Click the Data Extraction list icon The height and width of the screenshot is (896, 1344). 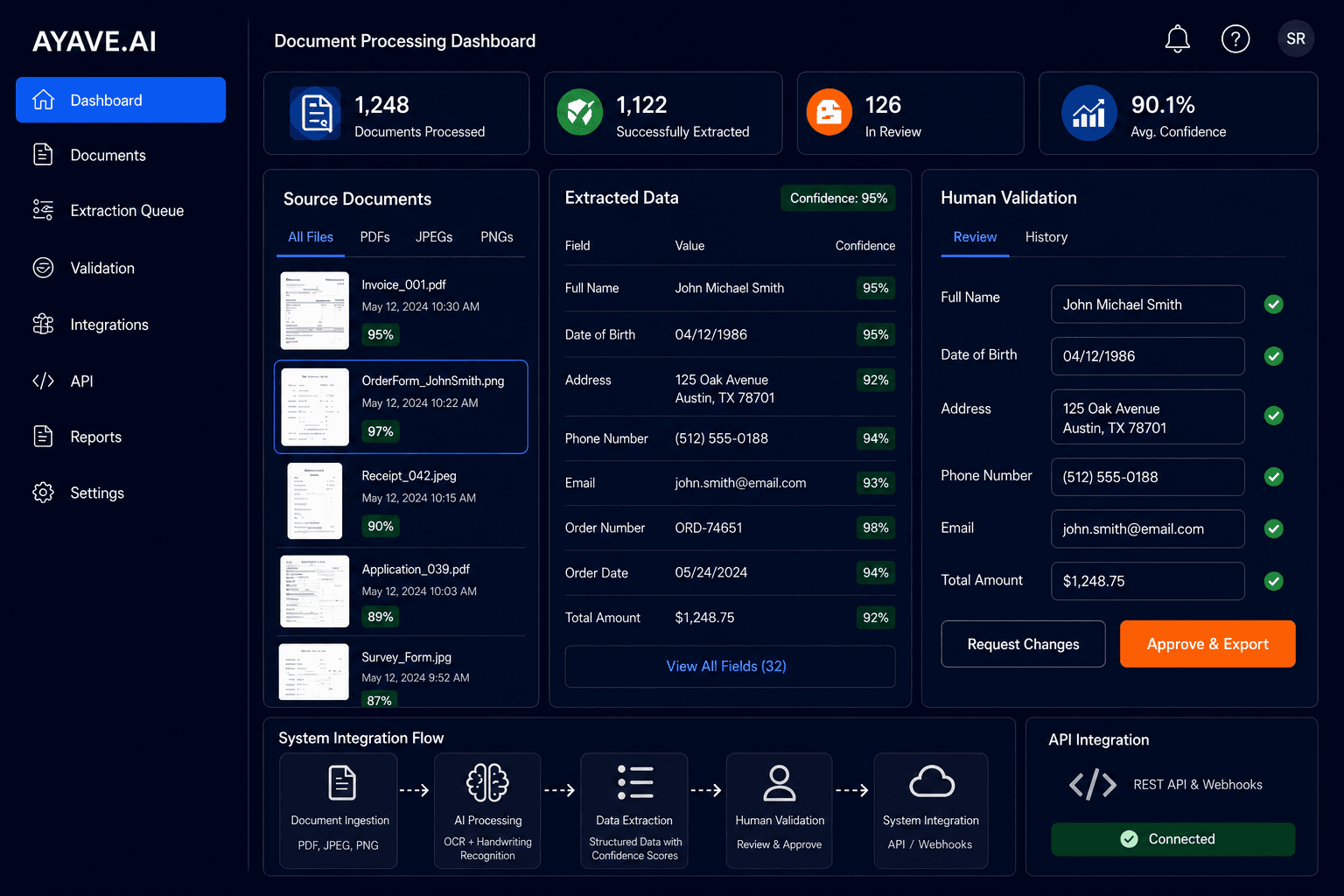[635, 782]
